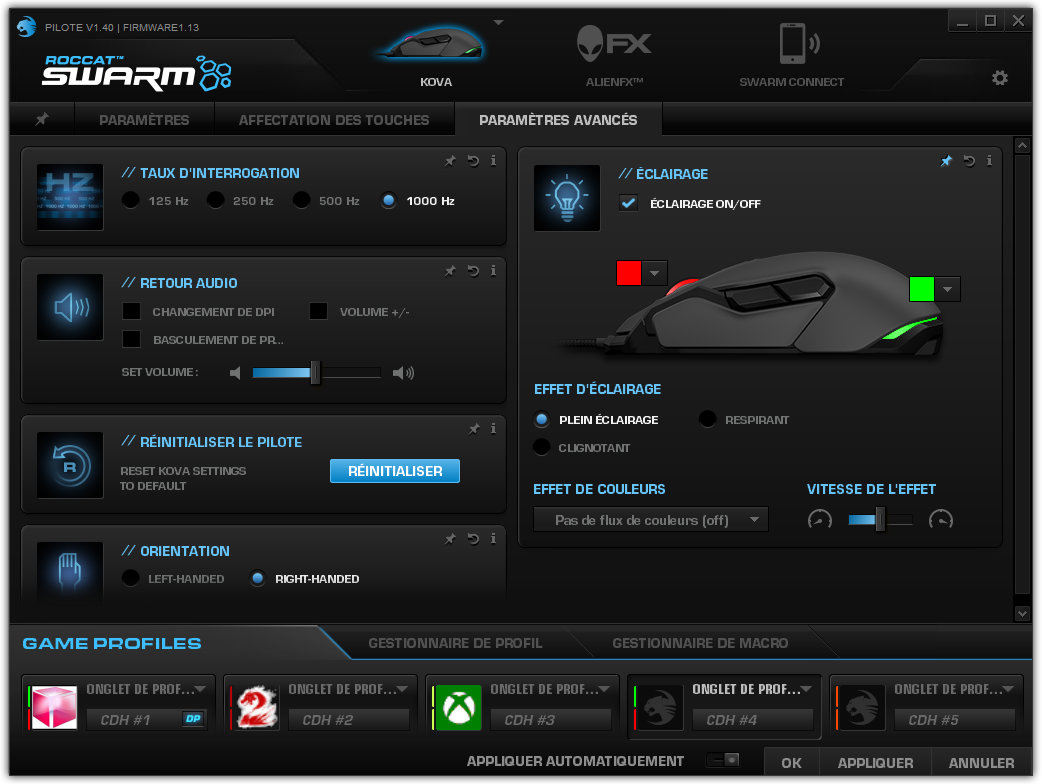
Task: Open Gestionnaire de macro tab
Action: (700, 642)
